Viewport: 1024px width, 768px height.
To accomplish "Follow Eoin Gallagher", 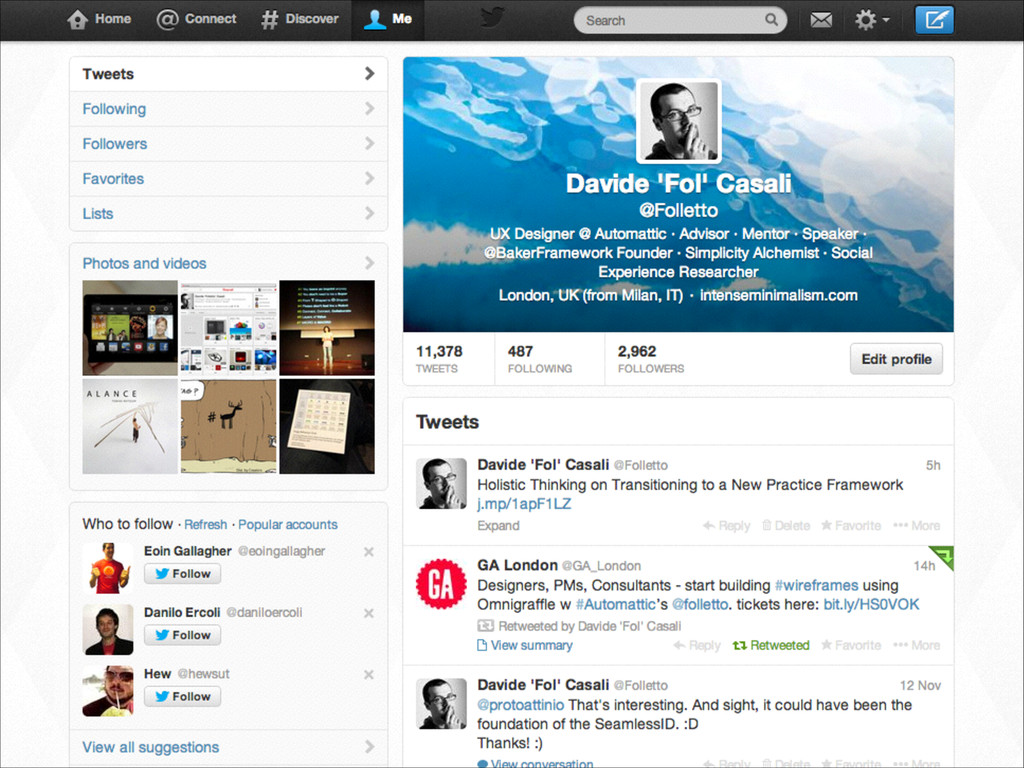I will pyautogui.click(x=182, y=574).
